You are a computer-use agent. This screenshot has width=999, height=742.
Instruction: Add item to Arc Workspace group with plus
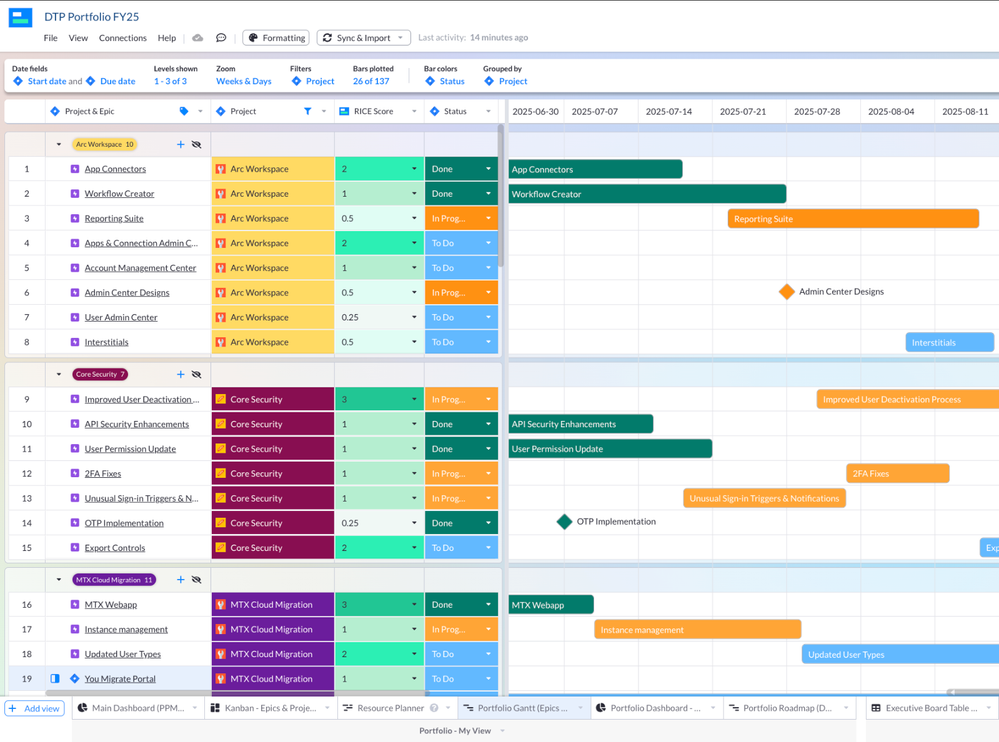pyautogui.click(x=180, y=145)
